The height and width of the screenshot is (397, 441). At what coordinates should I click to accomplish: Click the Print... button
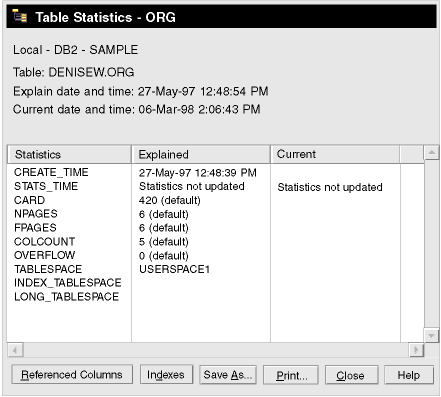click(x=291, y=375)
